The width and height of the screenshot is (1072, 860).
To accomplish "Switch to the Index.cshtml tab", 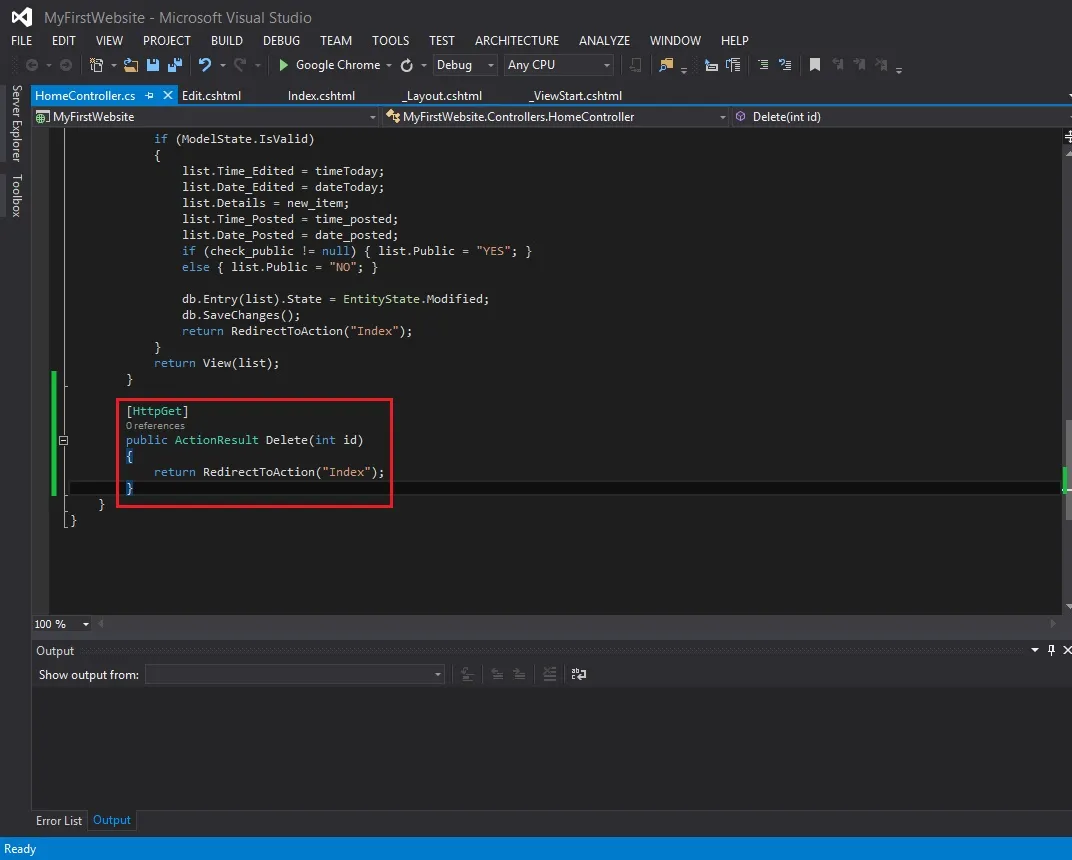I will (x=321, y=96).
